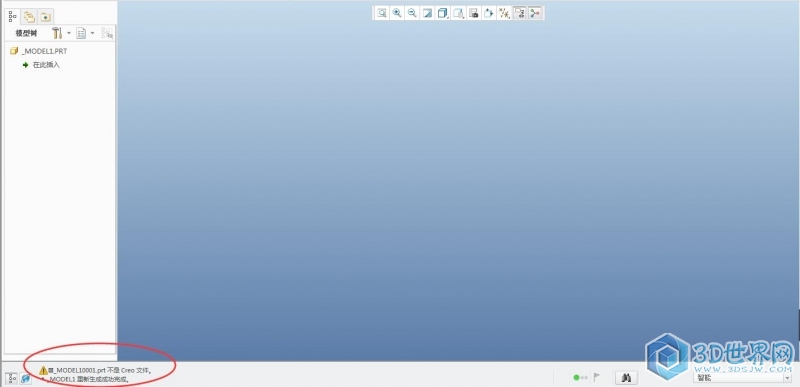Toggle spin center display
This screenshot has height=387, width=800.
click(535, 13)
